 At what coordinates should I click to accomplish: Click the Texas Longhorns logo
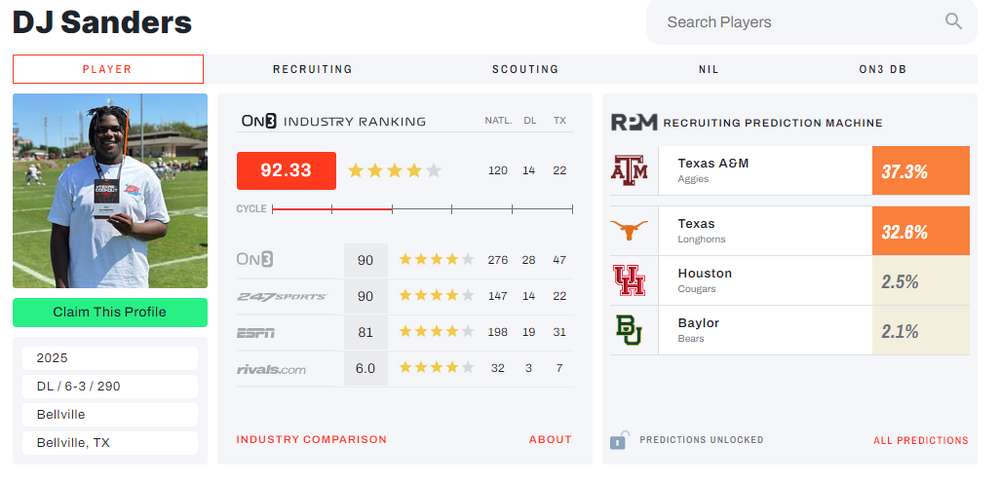tap(629, 231)
